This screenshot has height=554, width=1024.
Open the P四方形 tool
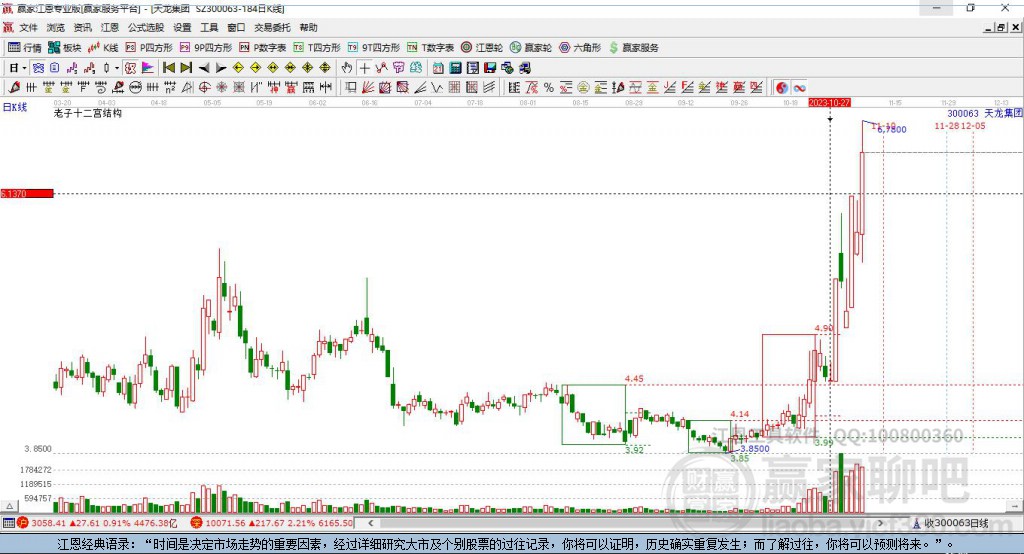149,48
